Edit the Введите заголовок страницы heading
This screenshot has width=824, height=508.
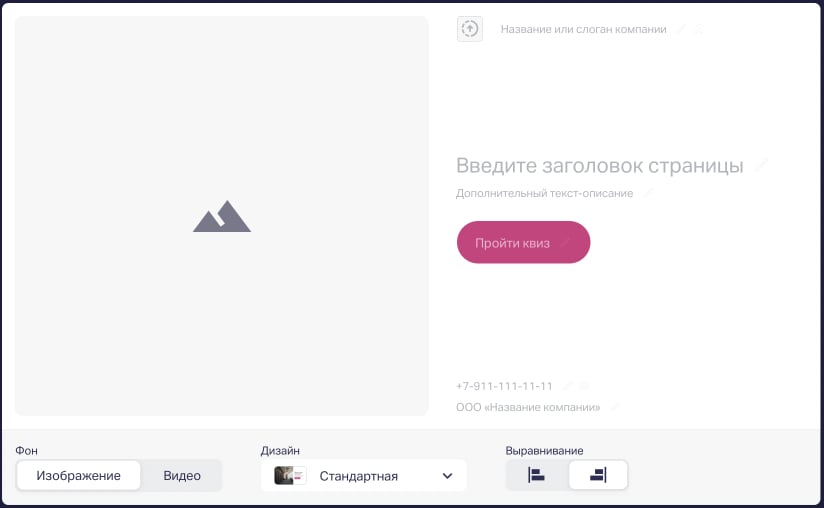click(600, 165)
